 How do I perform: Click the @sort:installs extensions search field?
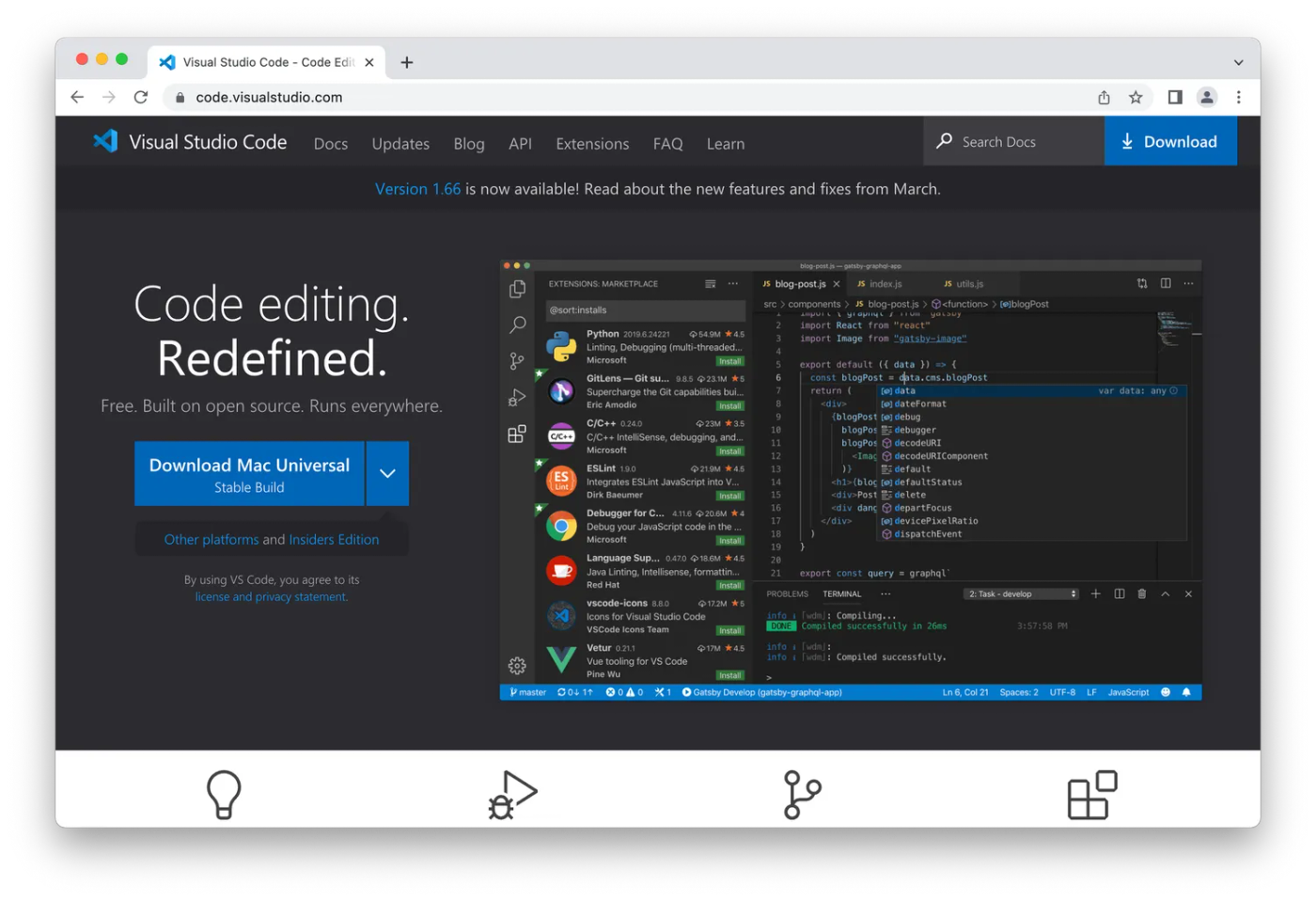click(x=644, y=309)
